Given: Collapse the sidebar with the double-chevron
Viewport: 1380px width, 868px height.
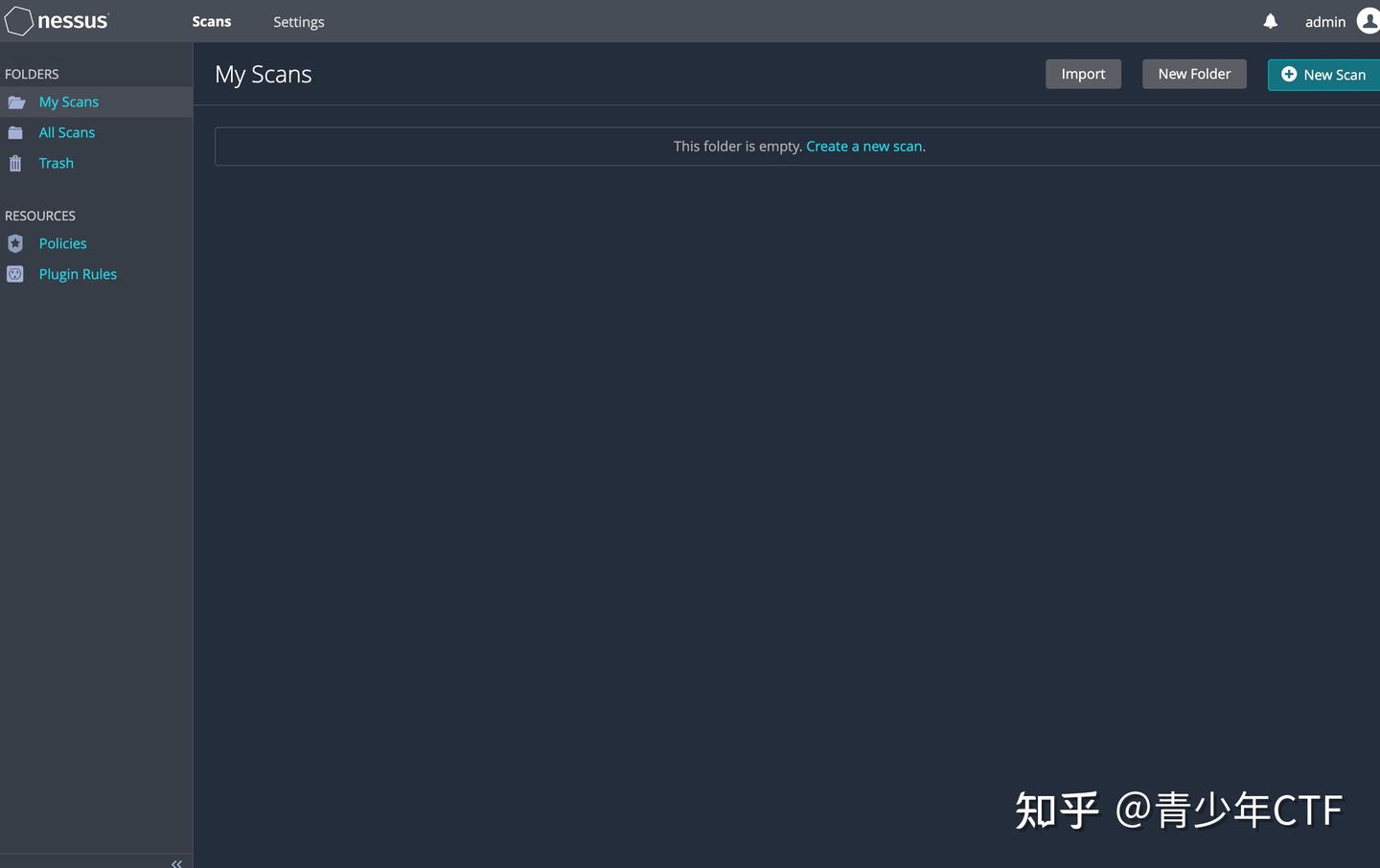Looking at the screenshot, I should click(x=176, y=862).
